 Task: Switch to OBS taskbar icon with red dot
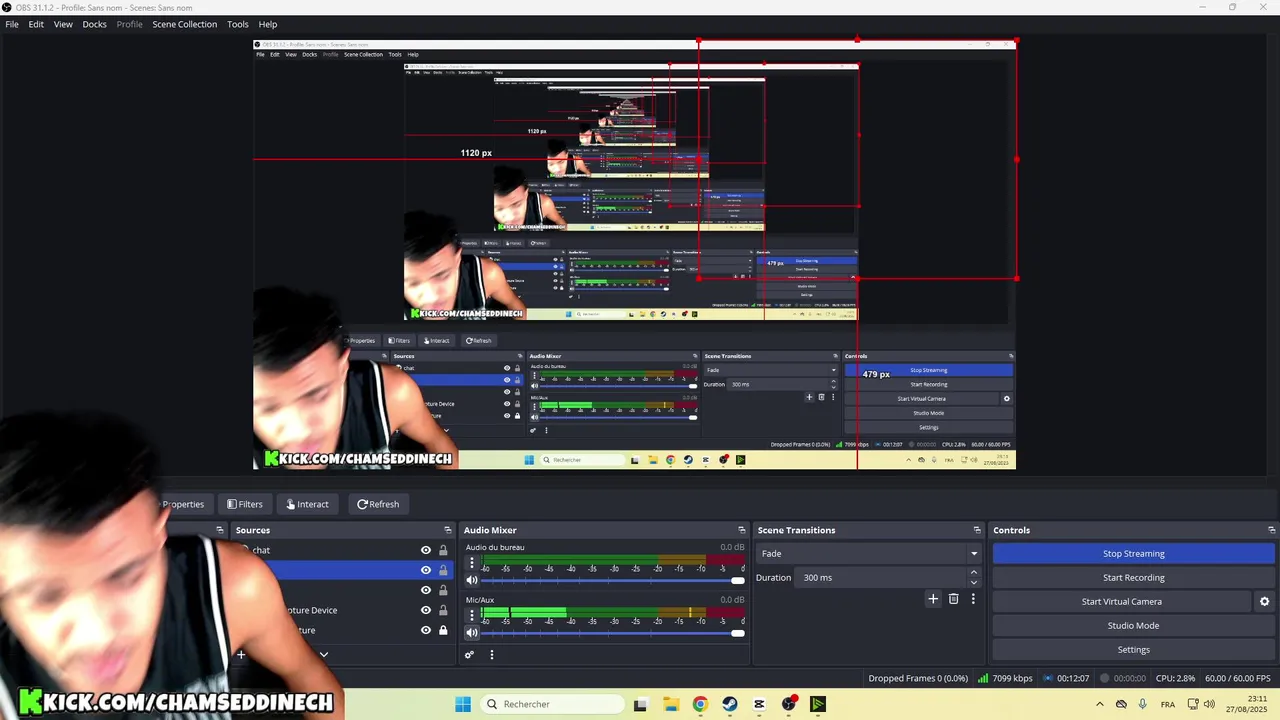(789, 704)
